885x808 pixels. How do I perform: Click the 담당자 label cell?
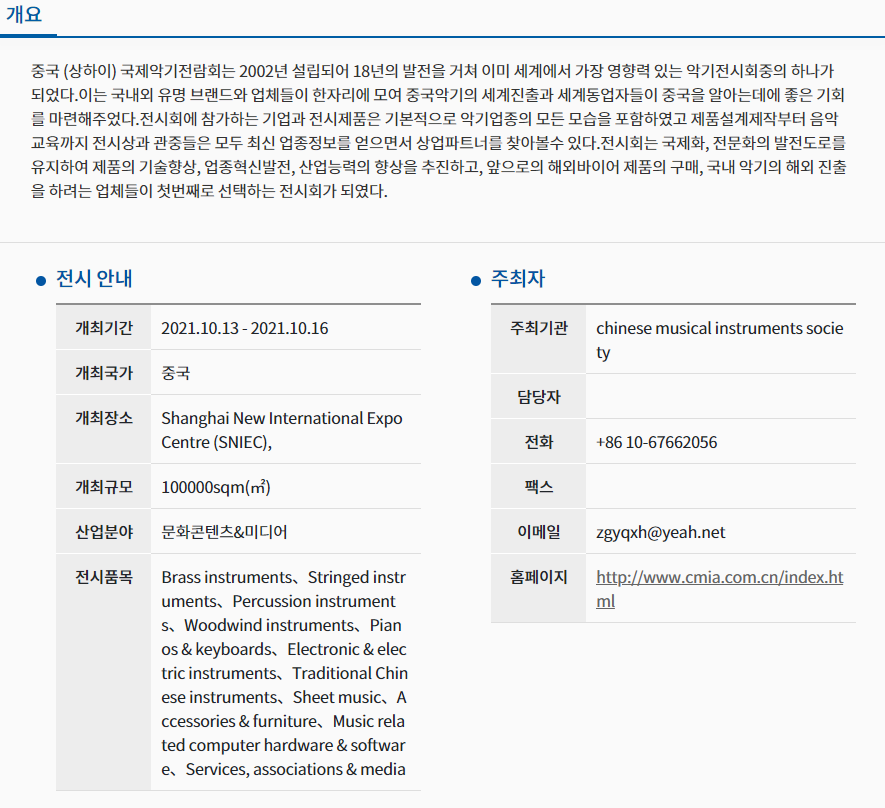pyautogui.click(x=538, y=396)
